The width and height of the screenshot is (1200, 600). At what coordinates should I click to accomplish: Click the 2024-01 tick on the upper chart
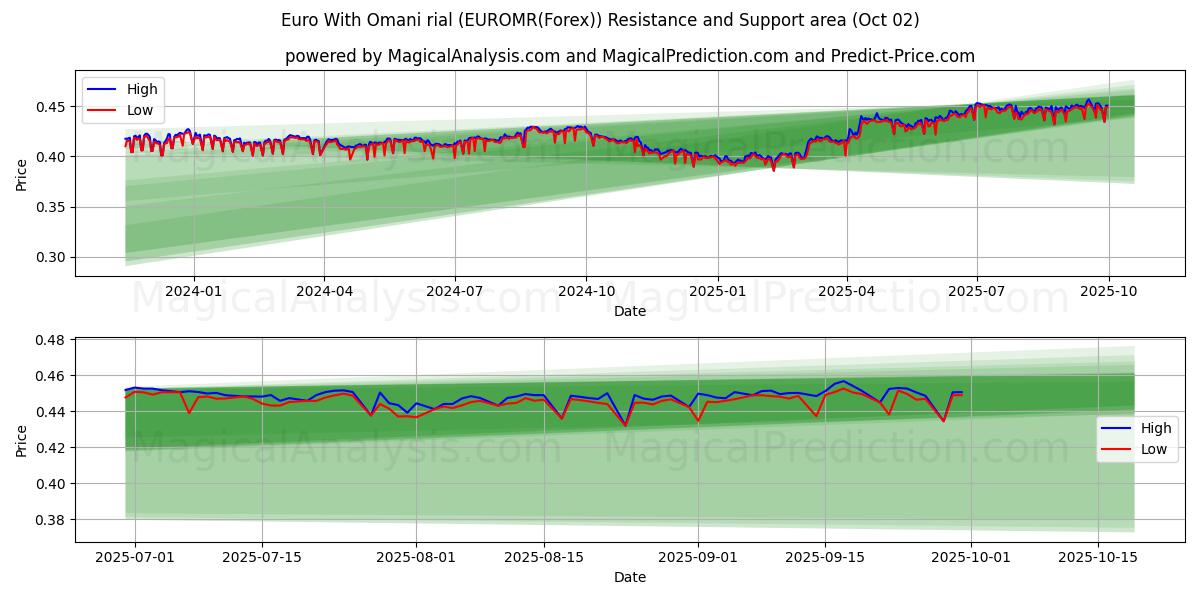[x=193, y=292]
